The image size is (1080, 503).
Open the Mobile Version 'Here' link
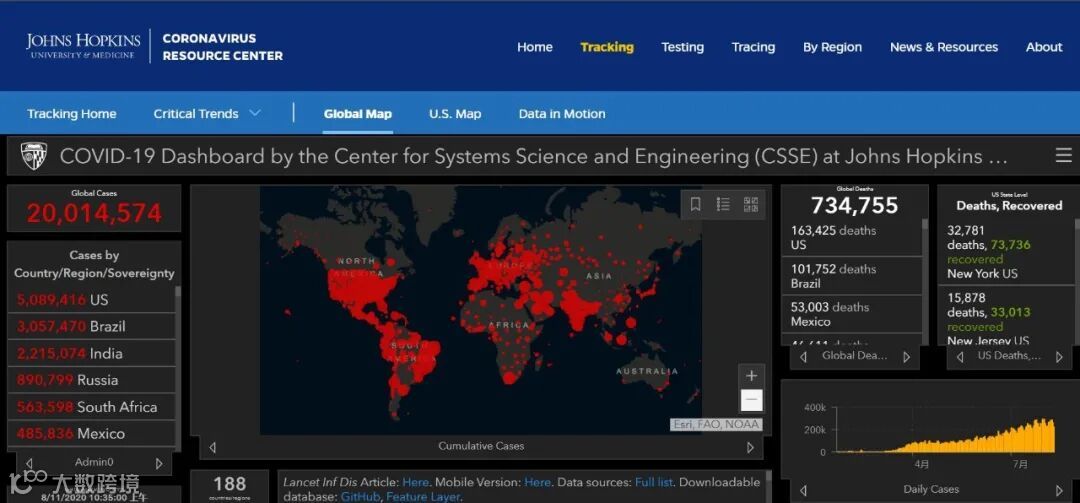537,482
